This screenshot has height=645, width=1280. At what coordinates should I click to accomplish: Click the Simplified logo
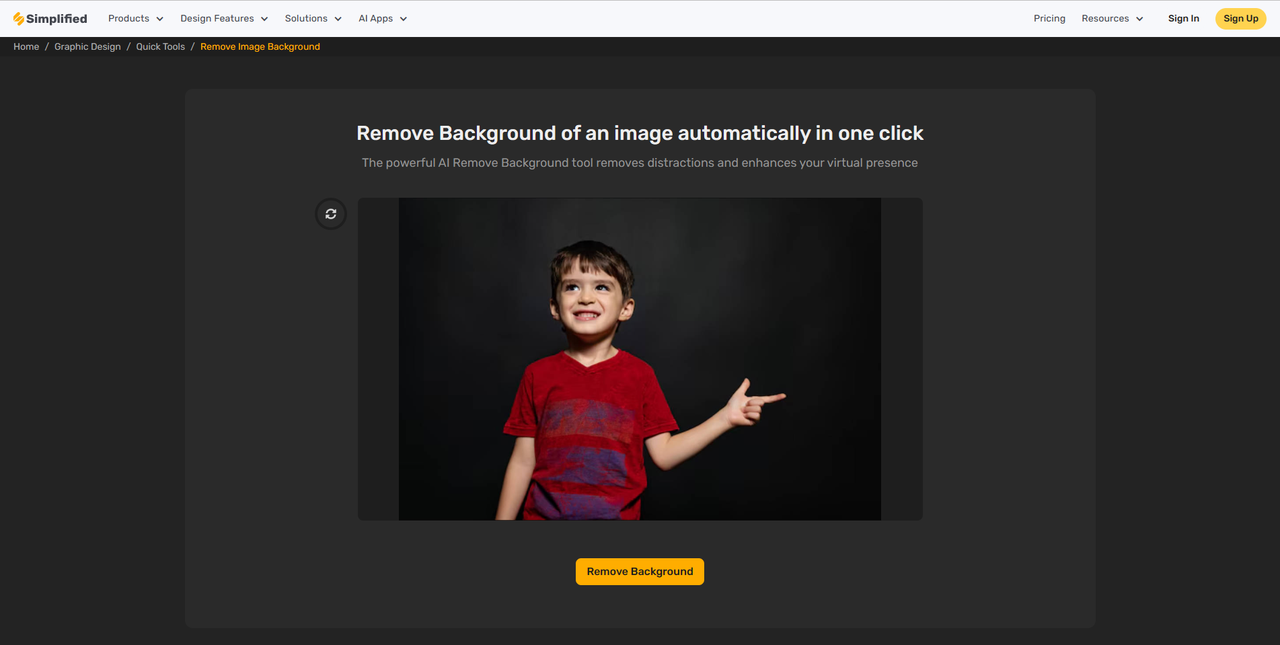(x=50, y=18)
